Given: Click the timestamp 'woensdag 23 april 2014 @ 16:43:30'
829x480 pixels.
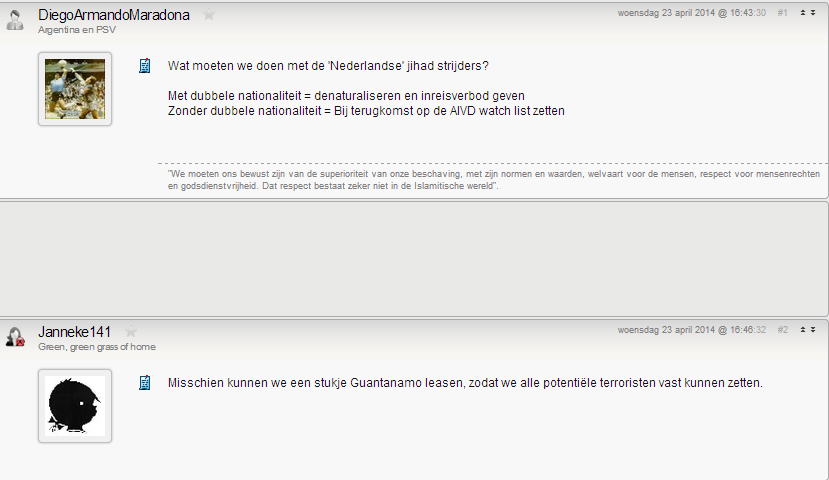Looking at the screenshot, I should coord(692,13).
